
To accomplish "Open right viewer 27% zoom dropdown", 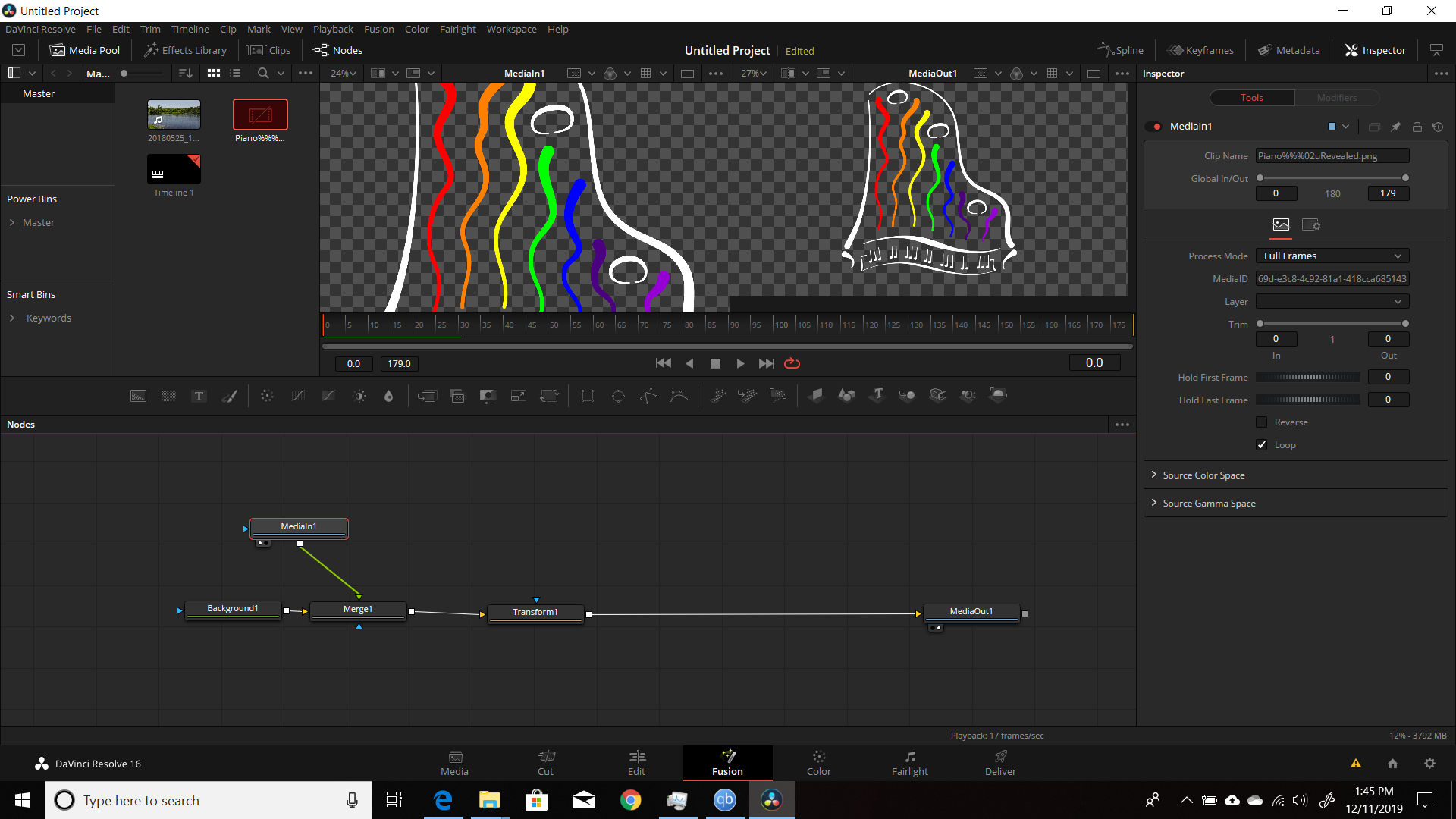I will (x=754, y=74).
